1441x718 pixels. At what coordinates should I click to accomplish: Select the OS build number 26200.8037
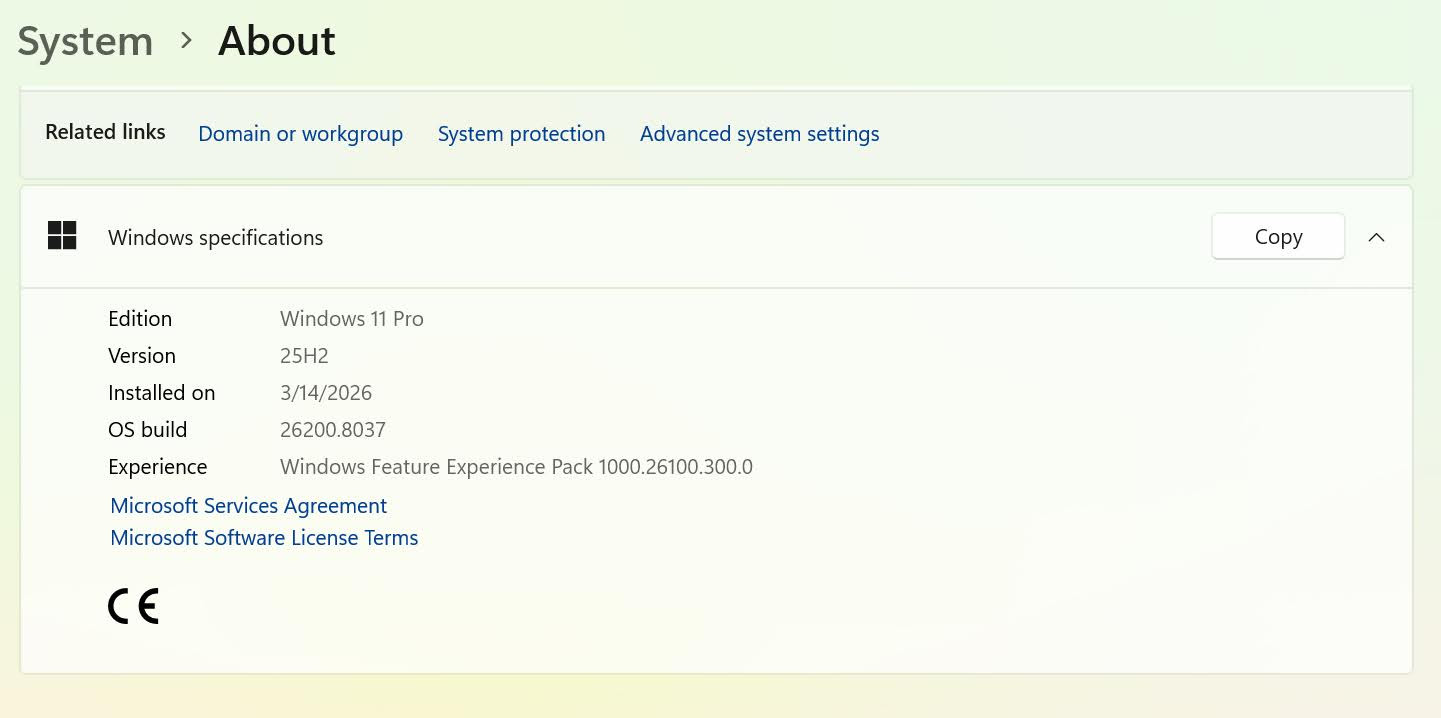tap(332, 430)
